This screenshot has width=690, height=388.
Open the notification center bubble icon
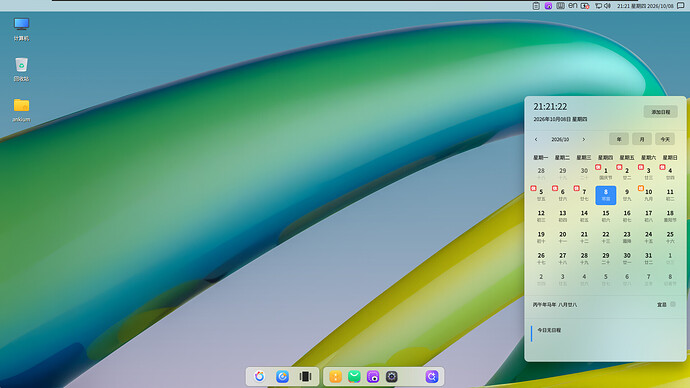click(681, 6)
